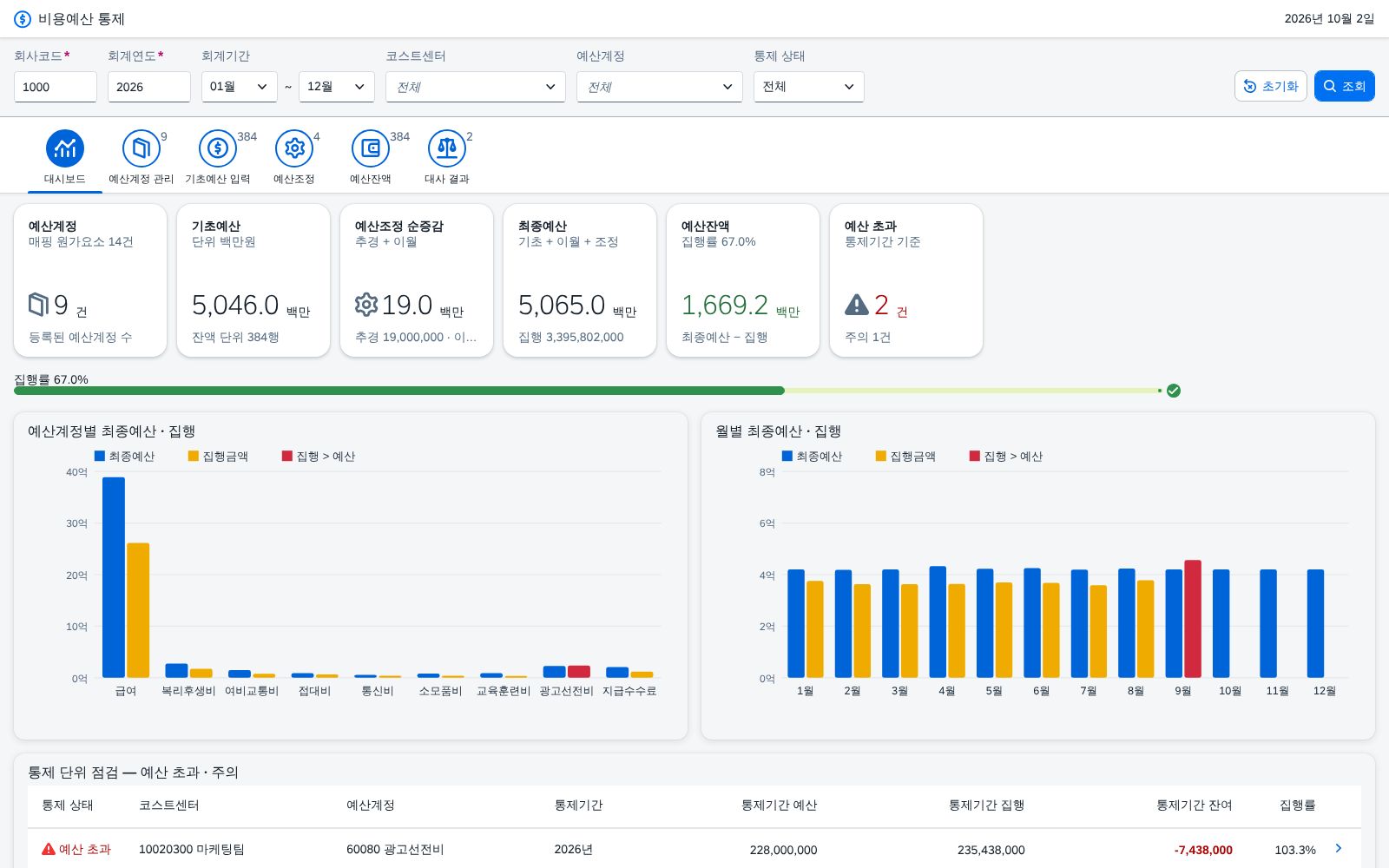Screen dimensions: 1389x868
Task: Click the 비용예산 통제 app logo icon
Action: 23,19
